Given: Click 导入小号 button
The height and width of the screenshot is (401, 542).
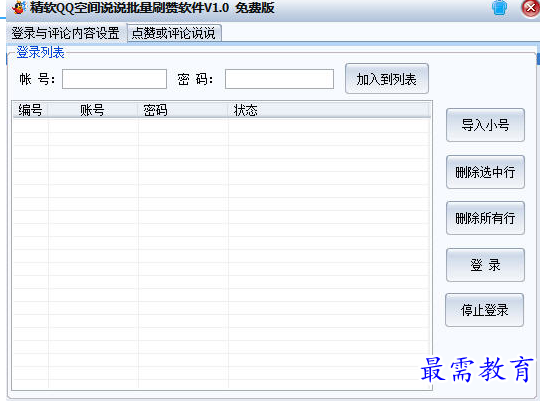Looking at the screenshot, I should pos(485,125).
